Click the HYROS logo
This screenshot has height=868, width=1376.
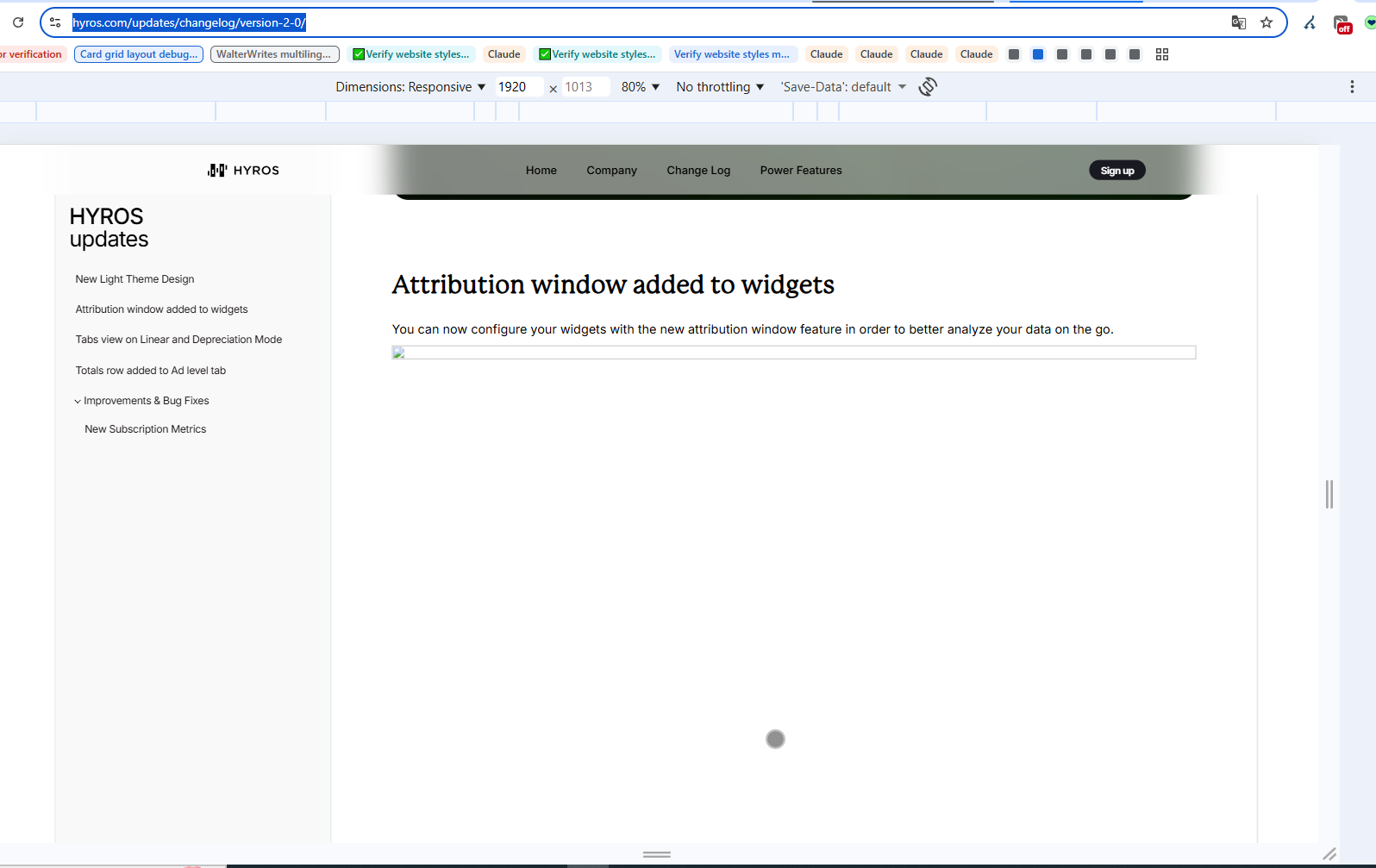pyautogui.click(x=243, y=171)
